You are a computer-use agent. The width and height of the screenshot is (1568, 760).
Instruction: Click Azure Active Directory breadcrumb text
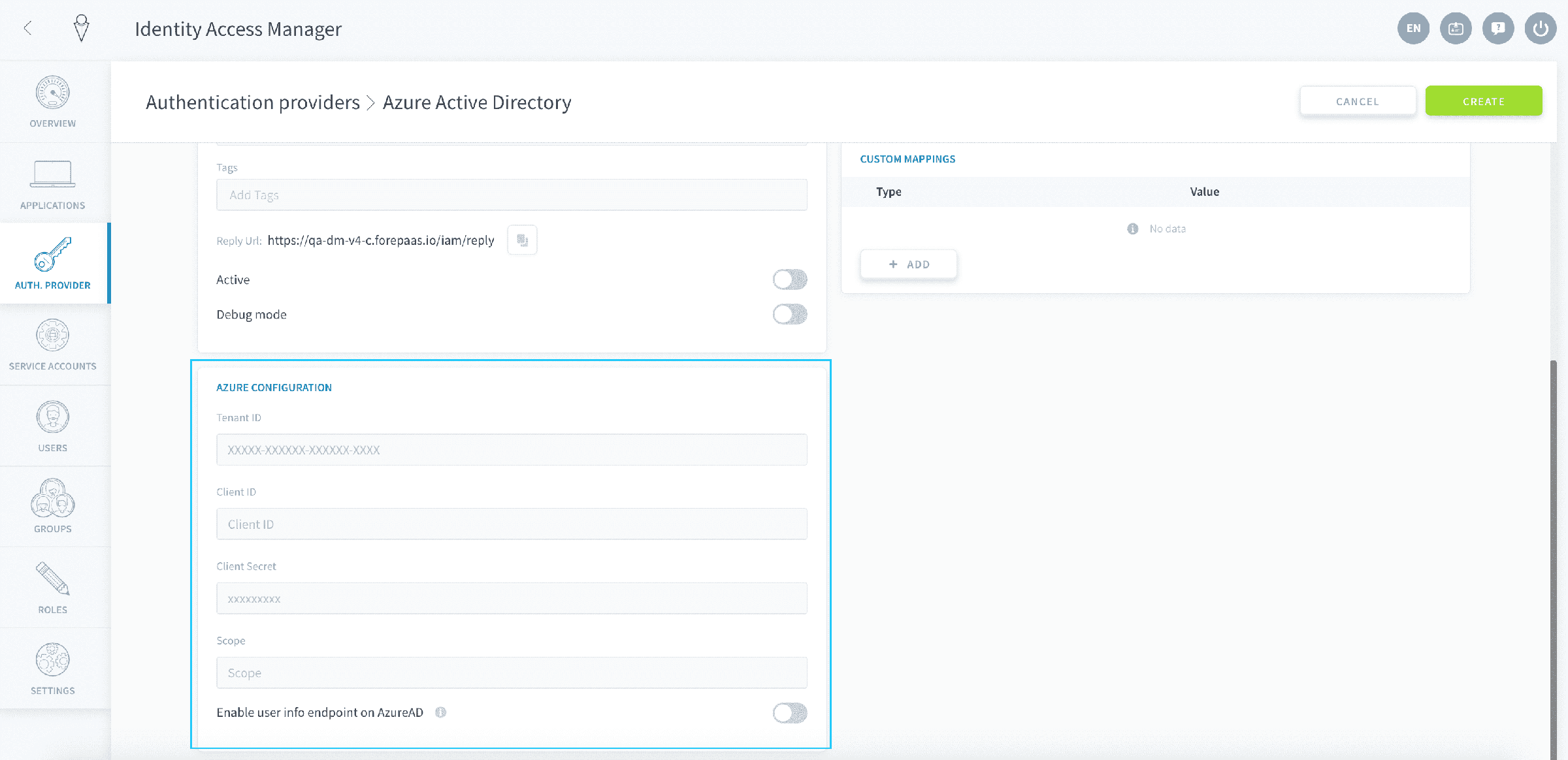click(x=477, y=103)
